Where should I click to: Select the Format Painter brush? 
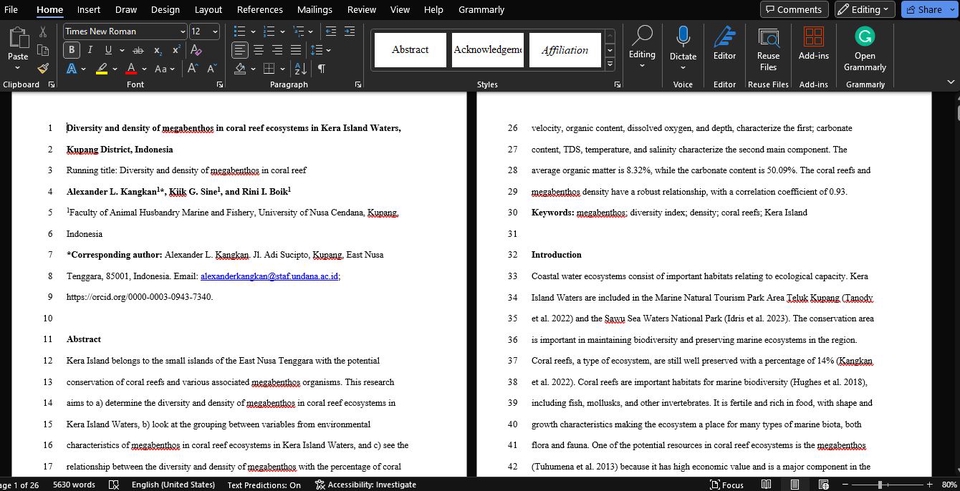click(x=43, y=69)
